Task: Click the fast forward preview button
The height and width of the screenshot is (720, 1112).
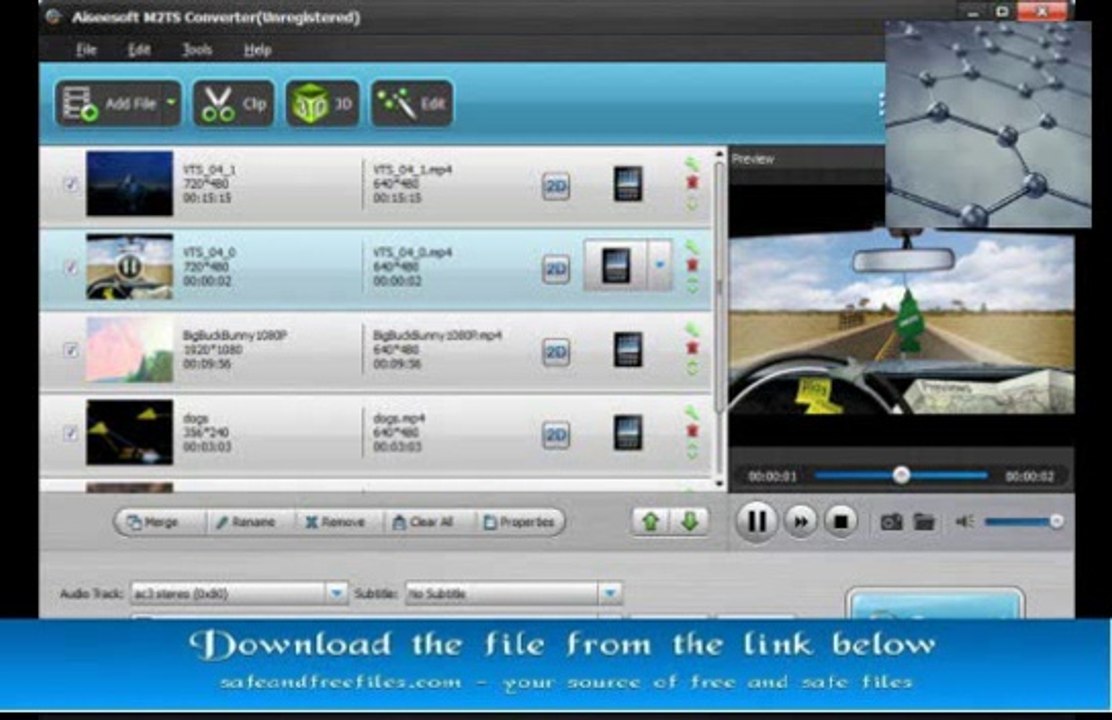Action: (x=801, y=522)
